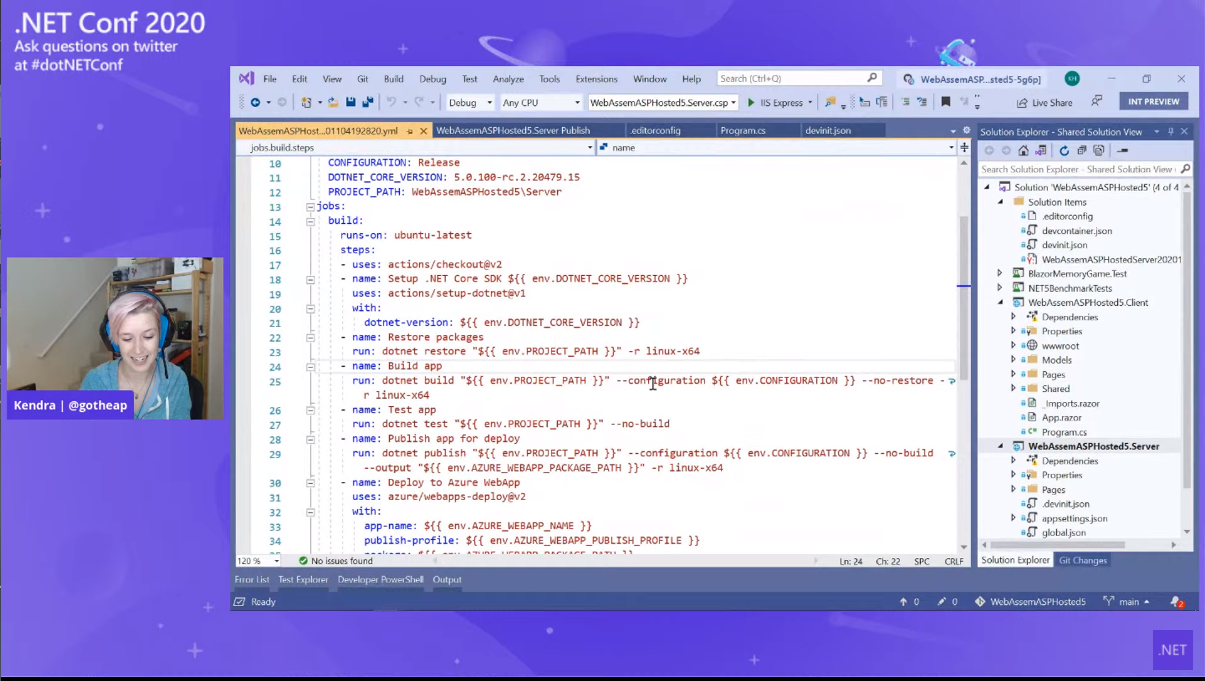
Task: Click the bookmark toolbar icon
Action: point(945,102)
